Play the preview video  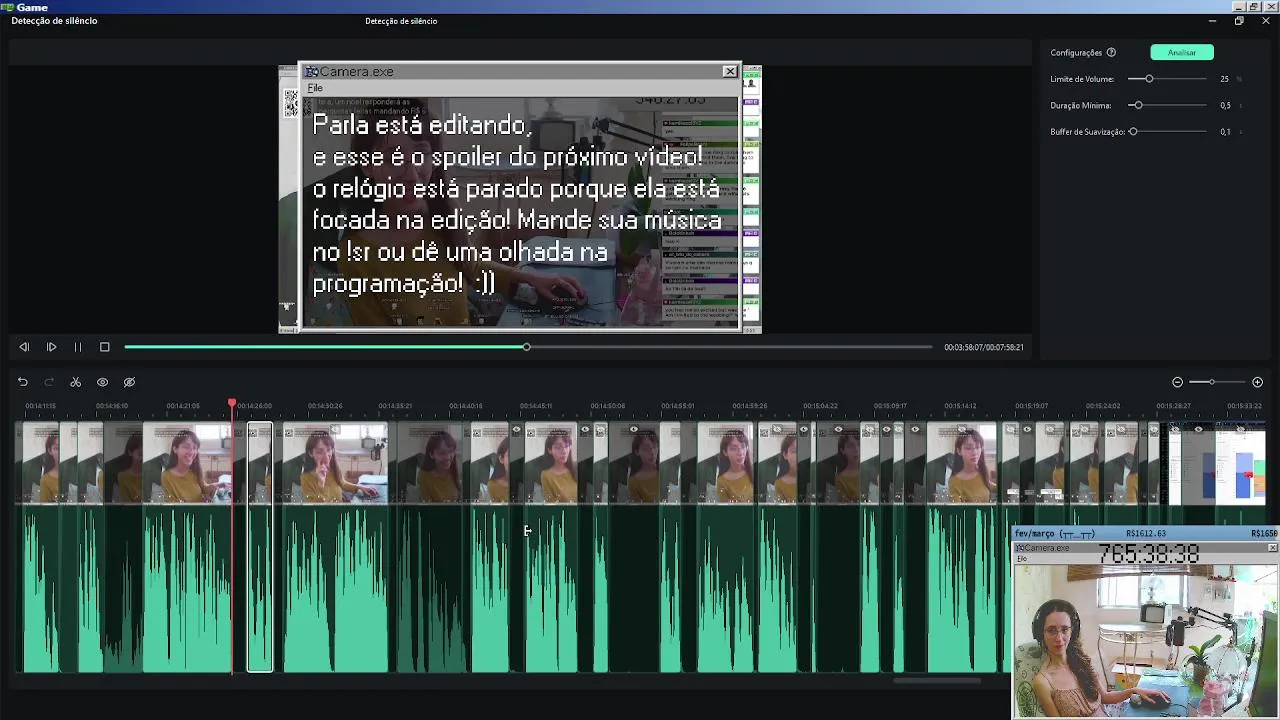coord(51,347)
